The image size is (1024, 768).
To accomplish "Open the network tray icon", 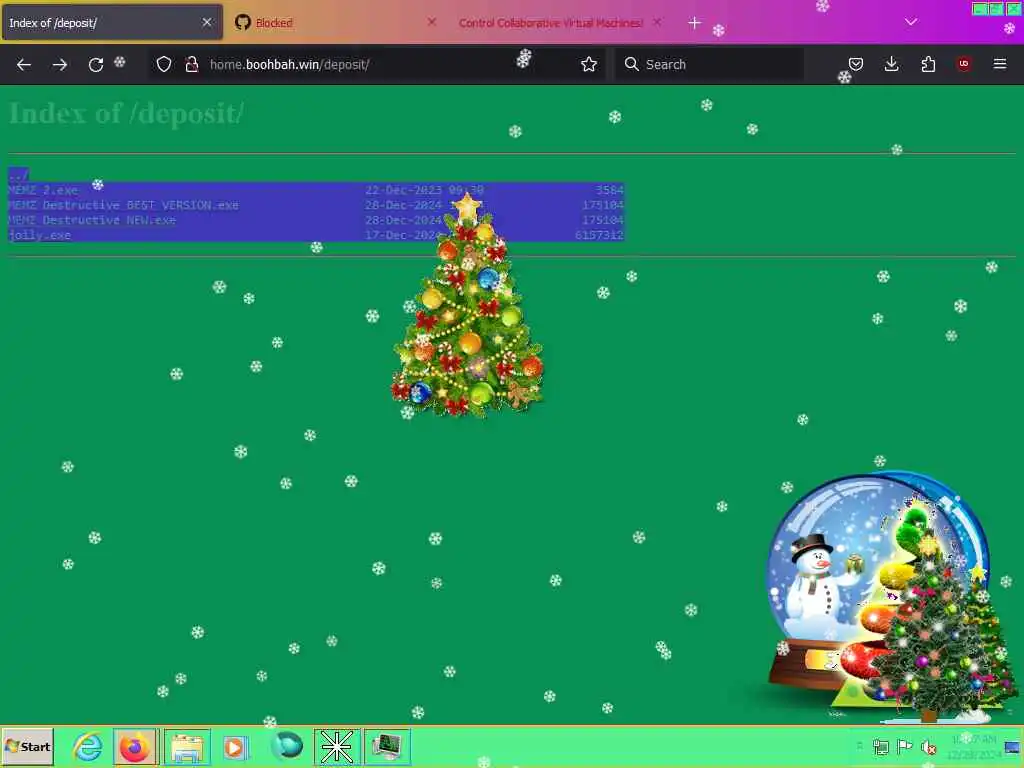I will (881, 746).
